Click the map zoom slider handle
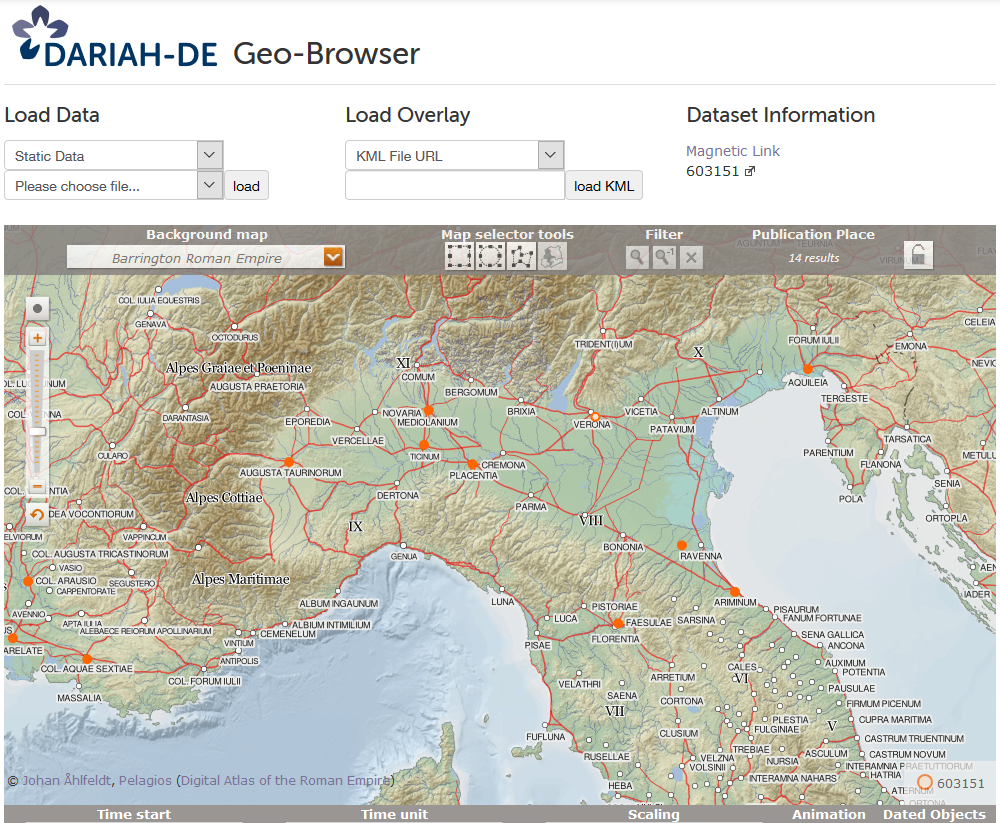This screenshot has width=1000, height=823. point(38,432)
